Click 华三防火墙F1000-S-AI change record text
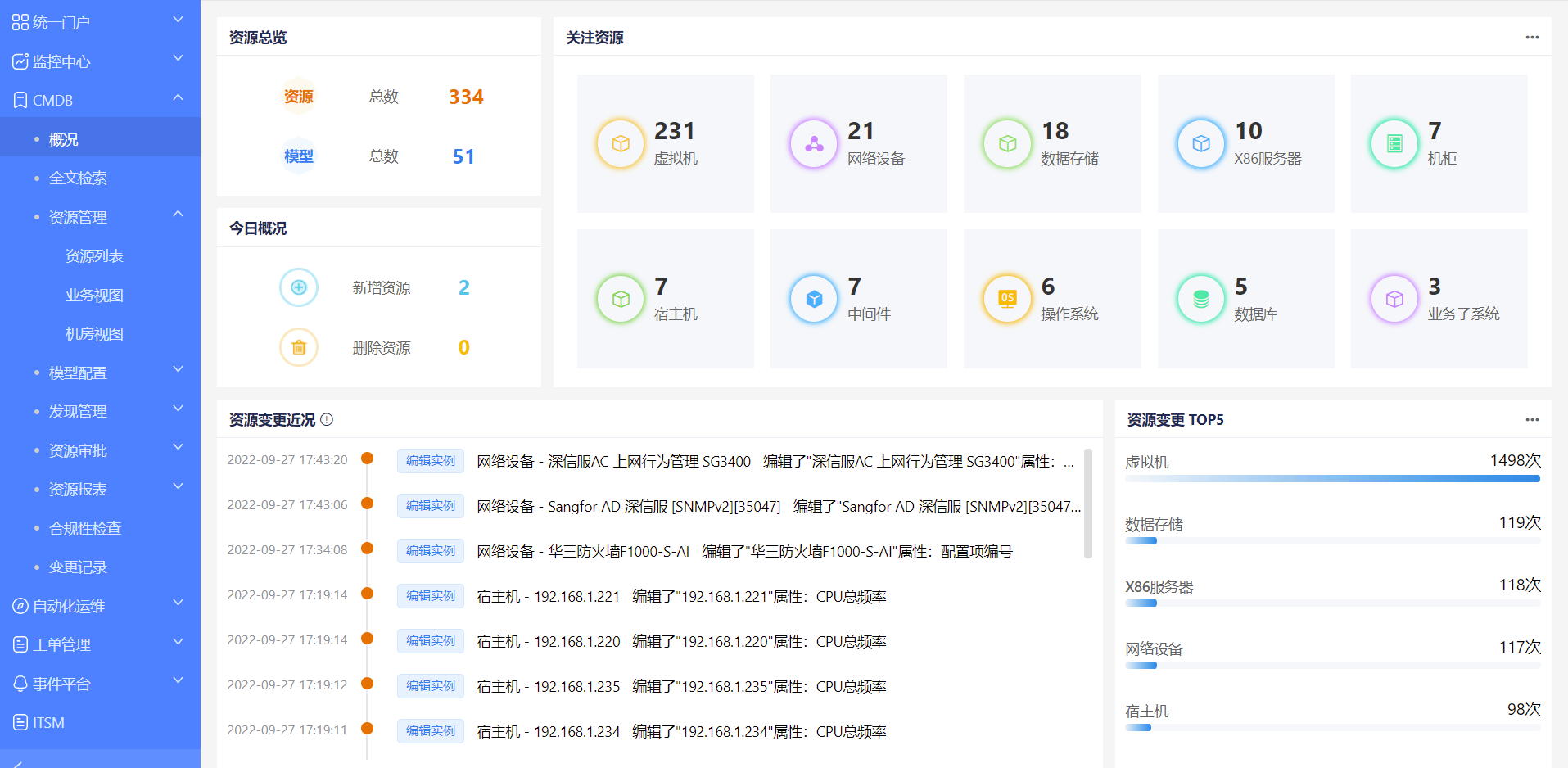The width and height of the screenshot is (1568, 768). pyautogui.click(x=744, y=551)
